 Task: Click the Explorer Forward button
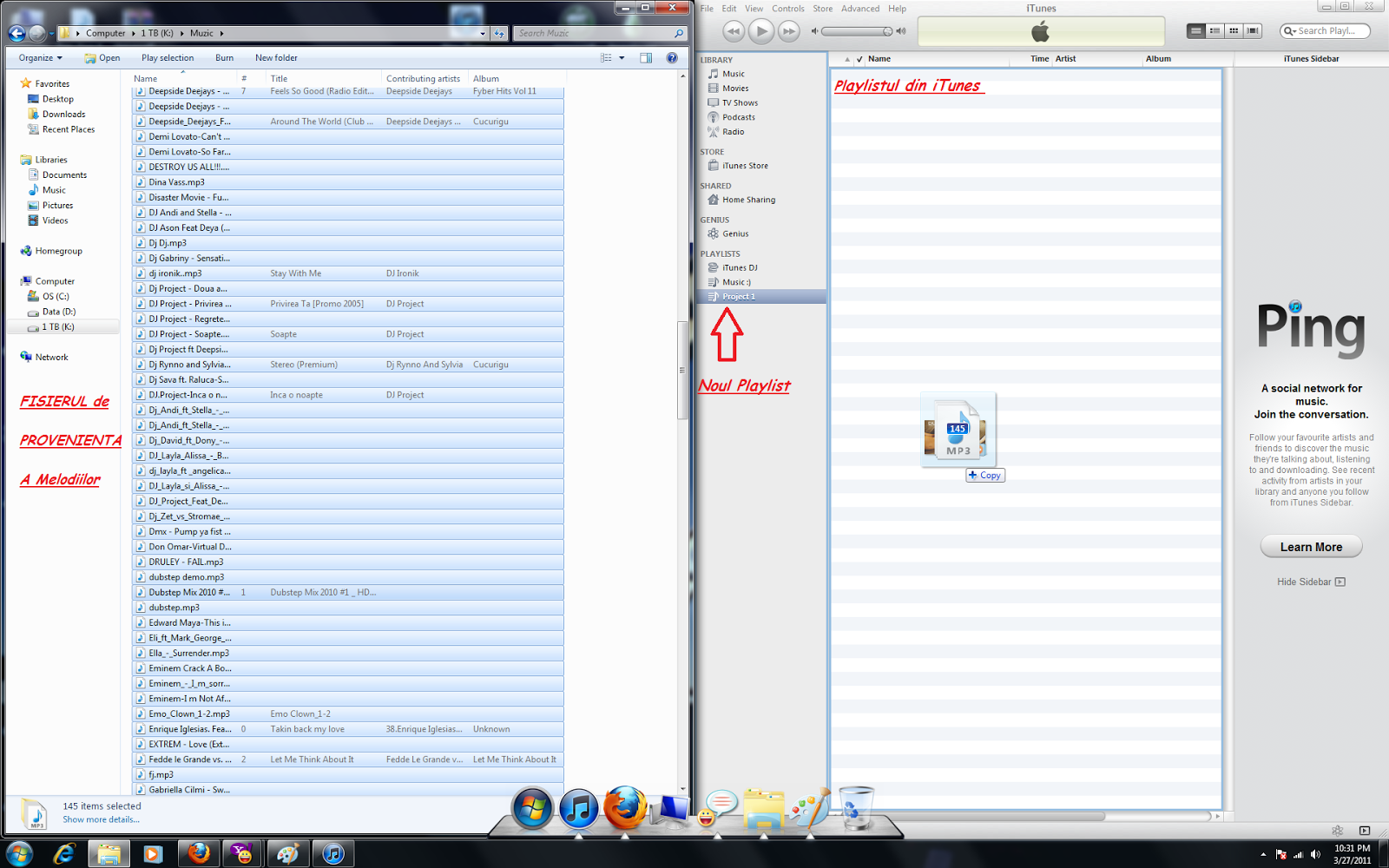pyautogui.click(x=37, y=34)
